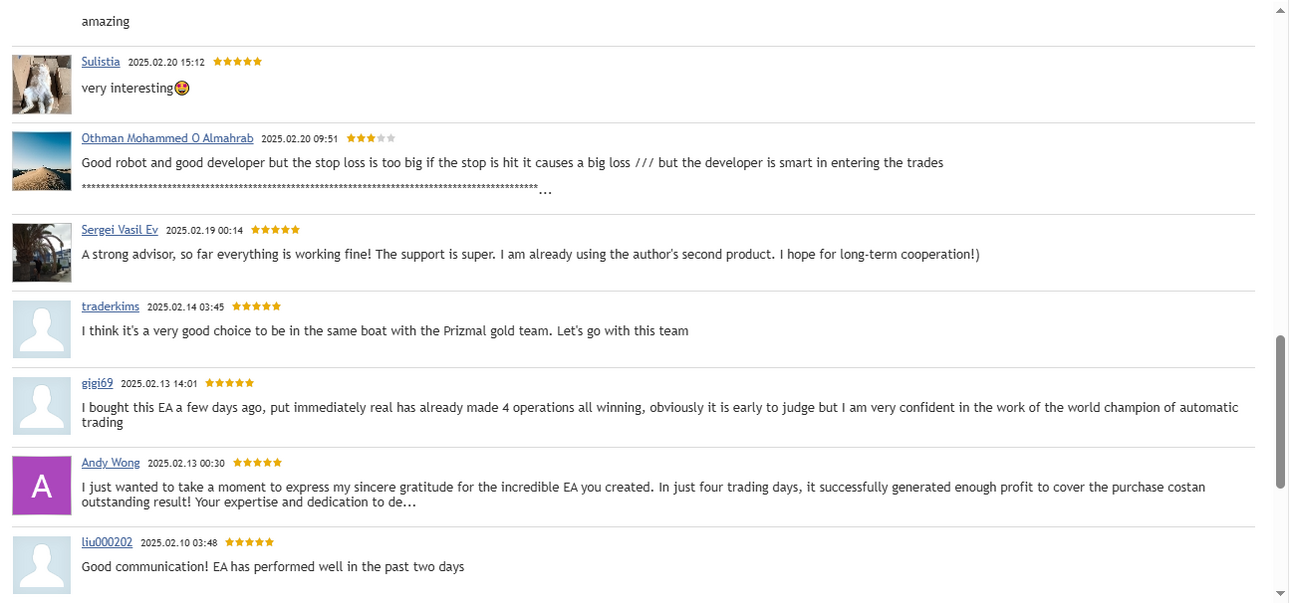Screen dimensions: 1290x603
Task: Click the scroll up arrow of the scrollbar
Action: click(1281, 9)
